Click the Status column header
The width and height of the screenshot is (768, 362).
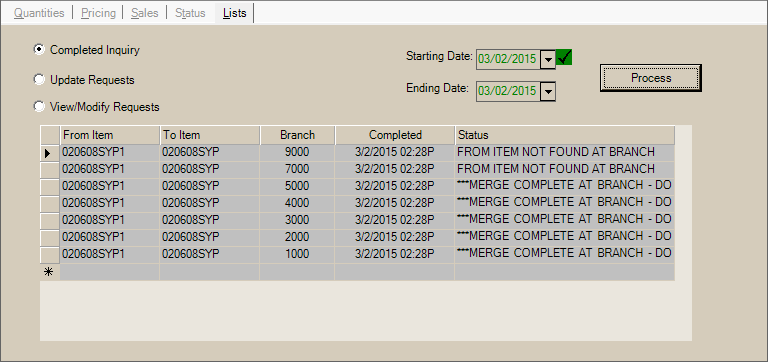(x=565, y=135)
